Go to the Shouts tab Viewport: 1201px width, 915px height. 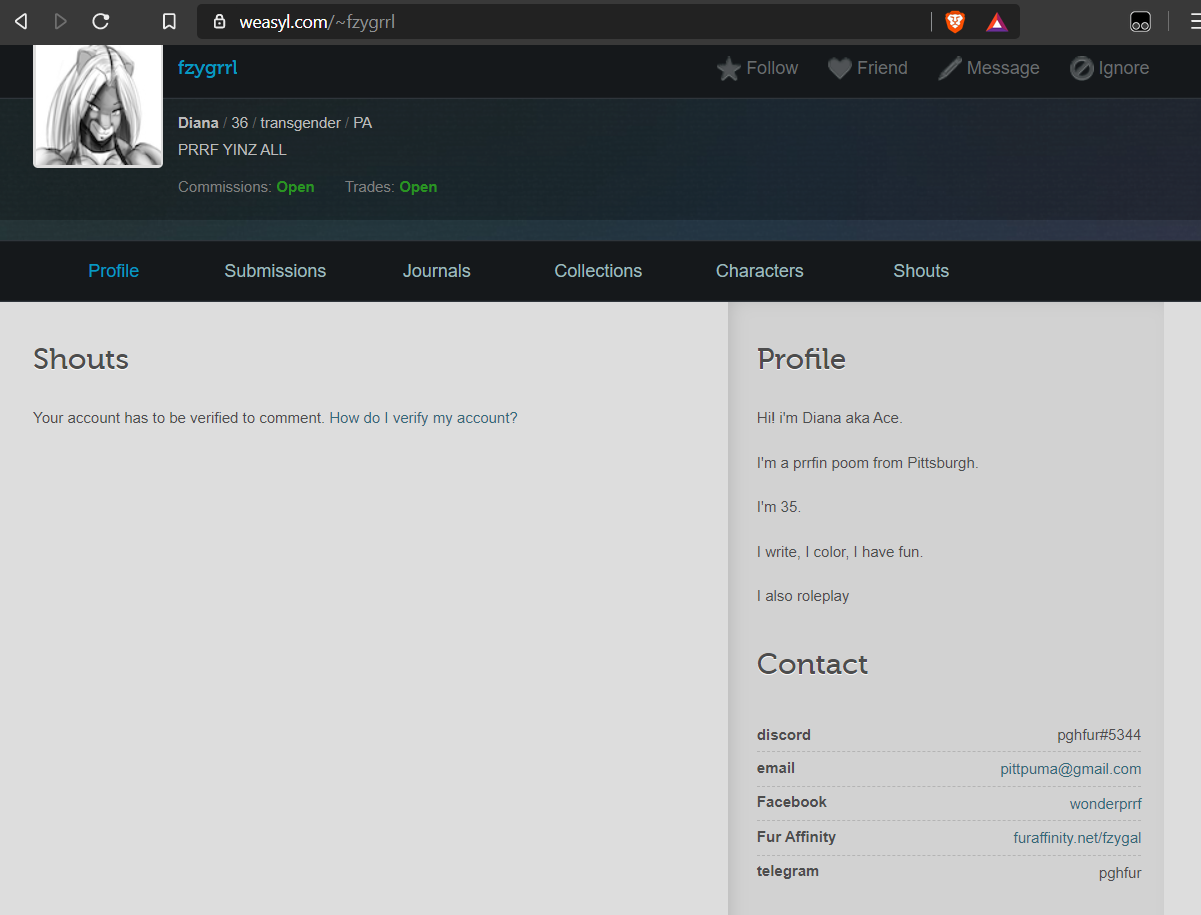point(921,271)
